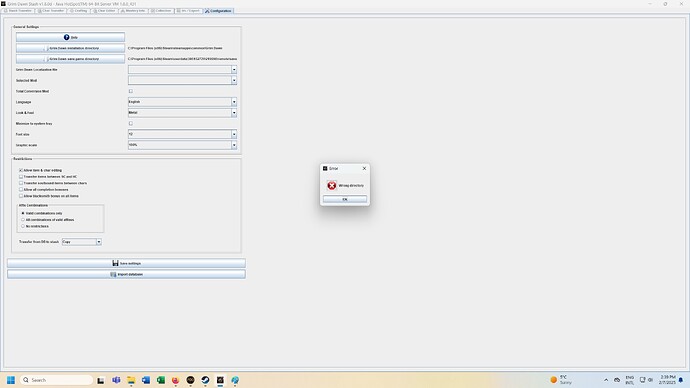Screen dimensions: 690x388
Task: Click OK in the Error dialog
Action: [x=345, y=199]
